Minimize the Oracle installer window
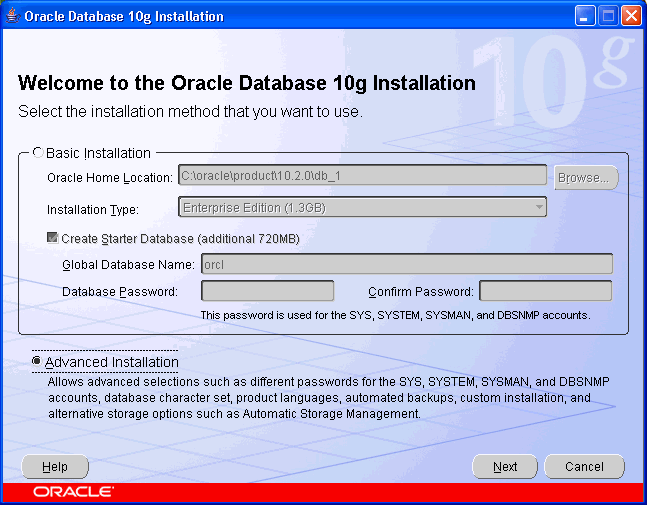This screenshot has height=505, width=647. pos(585,16)
